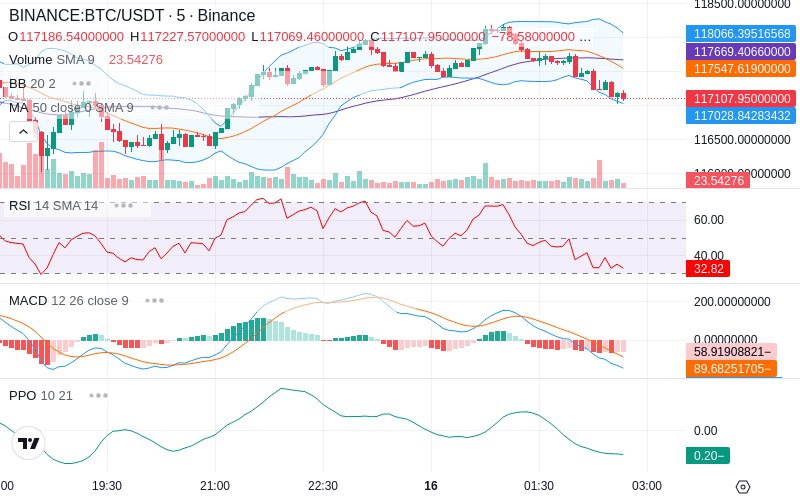Open more options for PPO 10 21 indicator

[x=98, y=395]
